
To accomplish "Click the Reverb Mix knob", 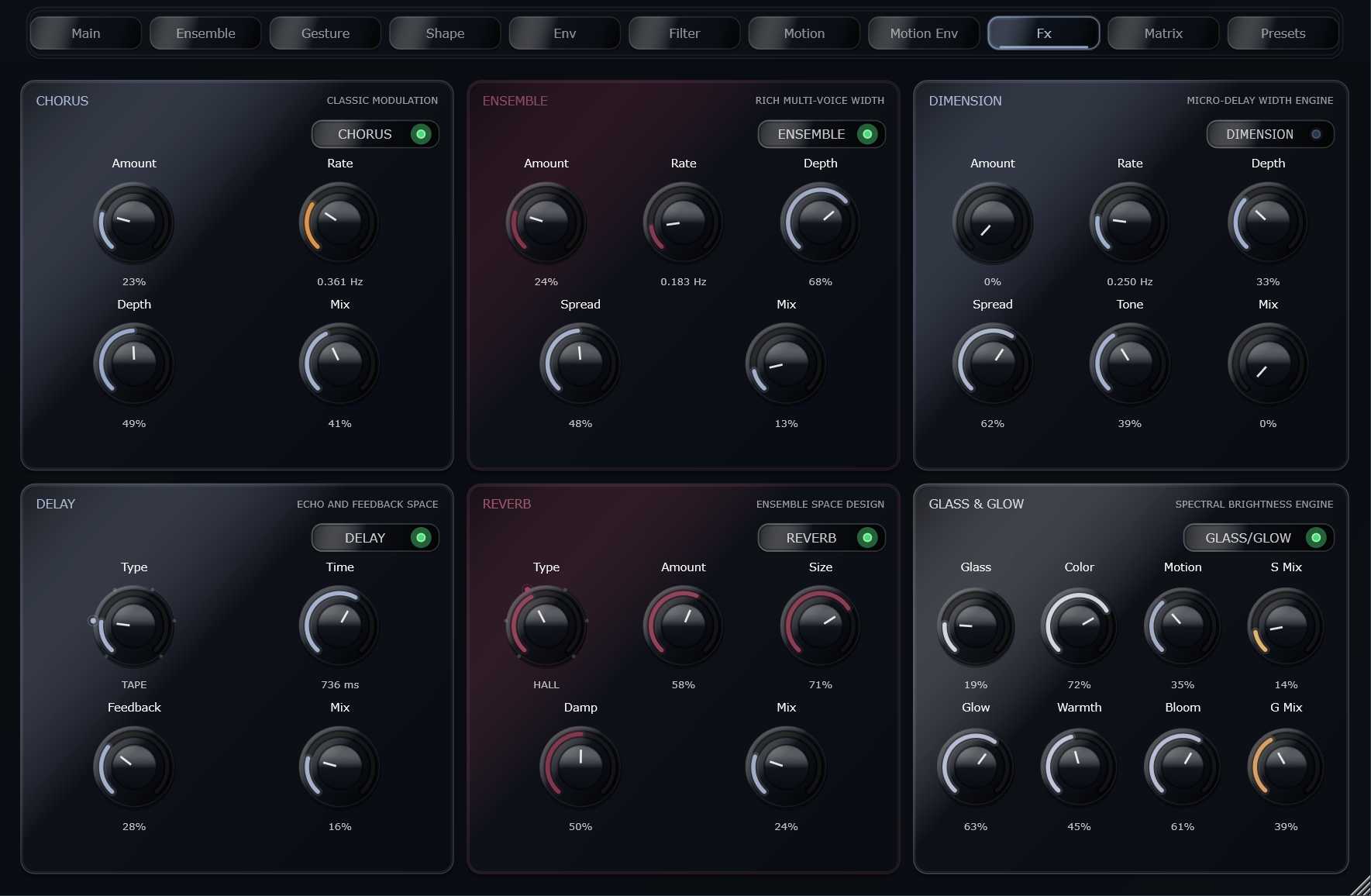I will coord(786,767).
